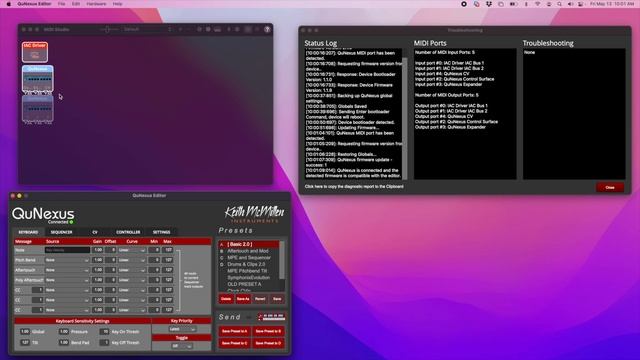Close the Troubleshooting window via Close button
Viewport: 640px width, 360px height.
coord(610,187)
